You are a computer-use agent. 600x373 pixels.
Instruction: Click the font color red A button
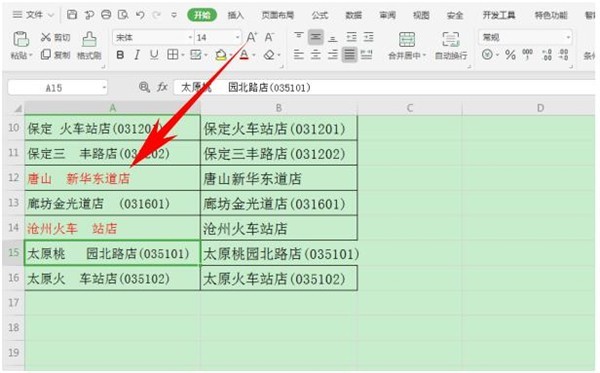[244, 55]
